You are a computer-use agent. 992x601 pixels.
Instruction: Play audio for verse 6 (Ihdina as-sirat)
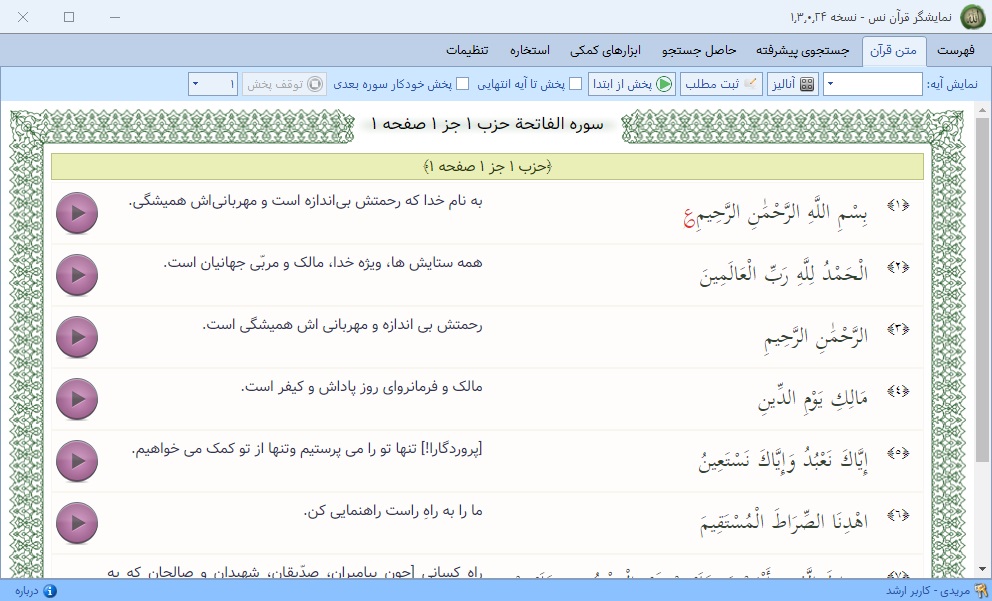click(77, 523)
